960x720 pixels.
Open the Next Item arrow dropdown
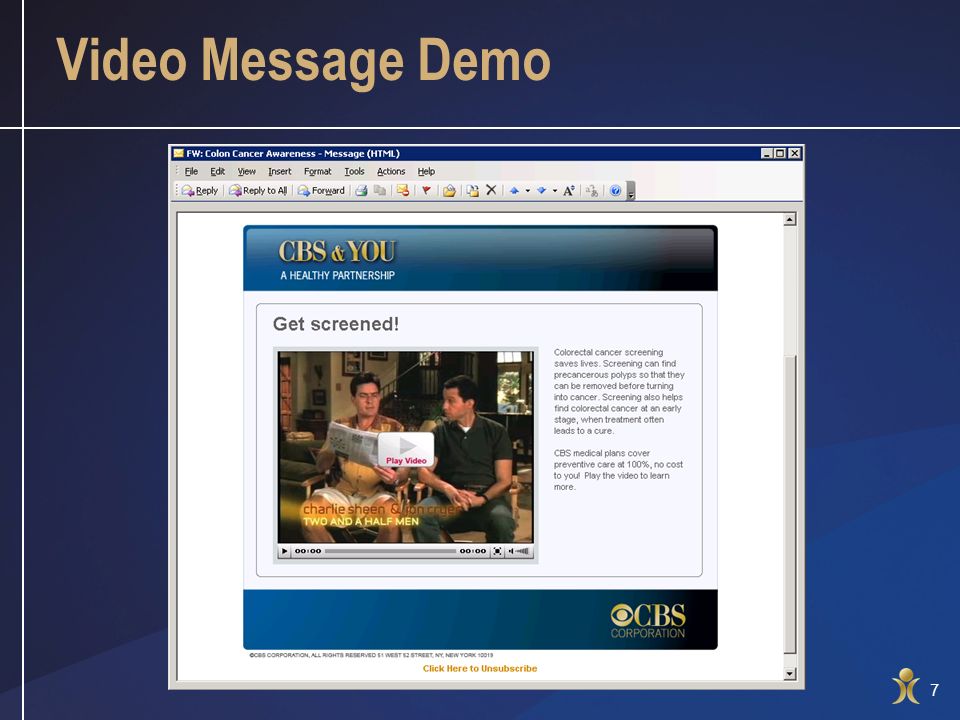pyautogui.click(x=555, y=190)
